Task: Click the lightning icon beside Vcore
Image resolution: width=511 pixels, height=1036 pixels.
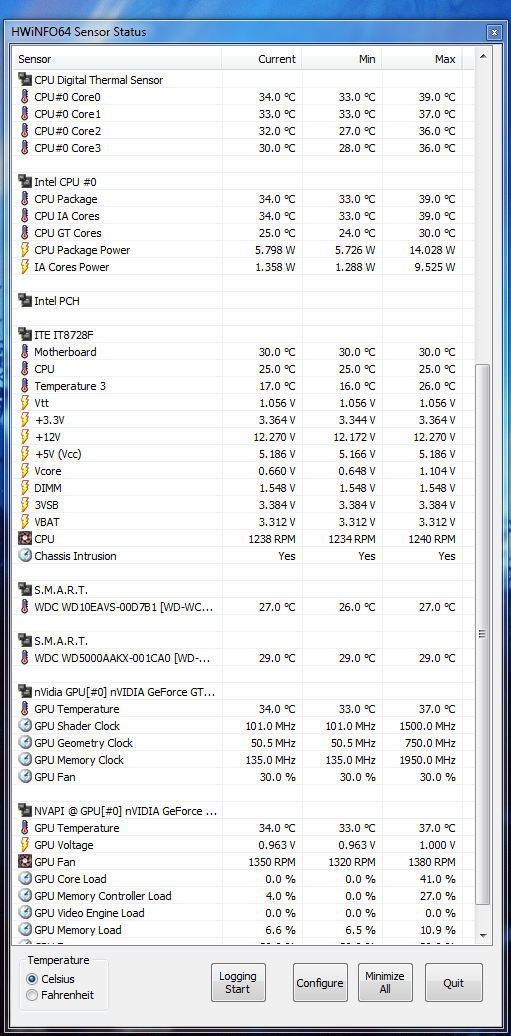Action: pyautogui.click(x=25, y=471)
